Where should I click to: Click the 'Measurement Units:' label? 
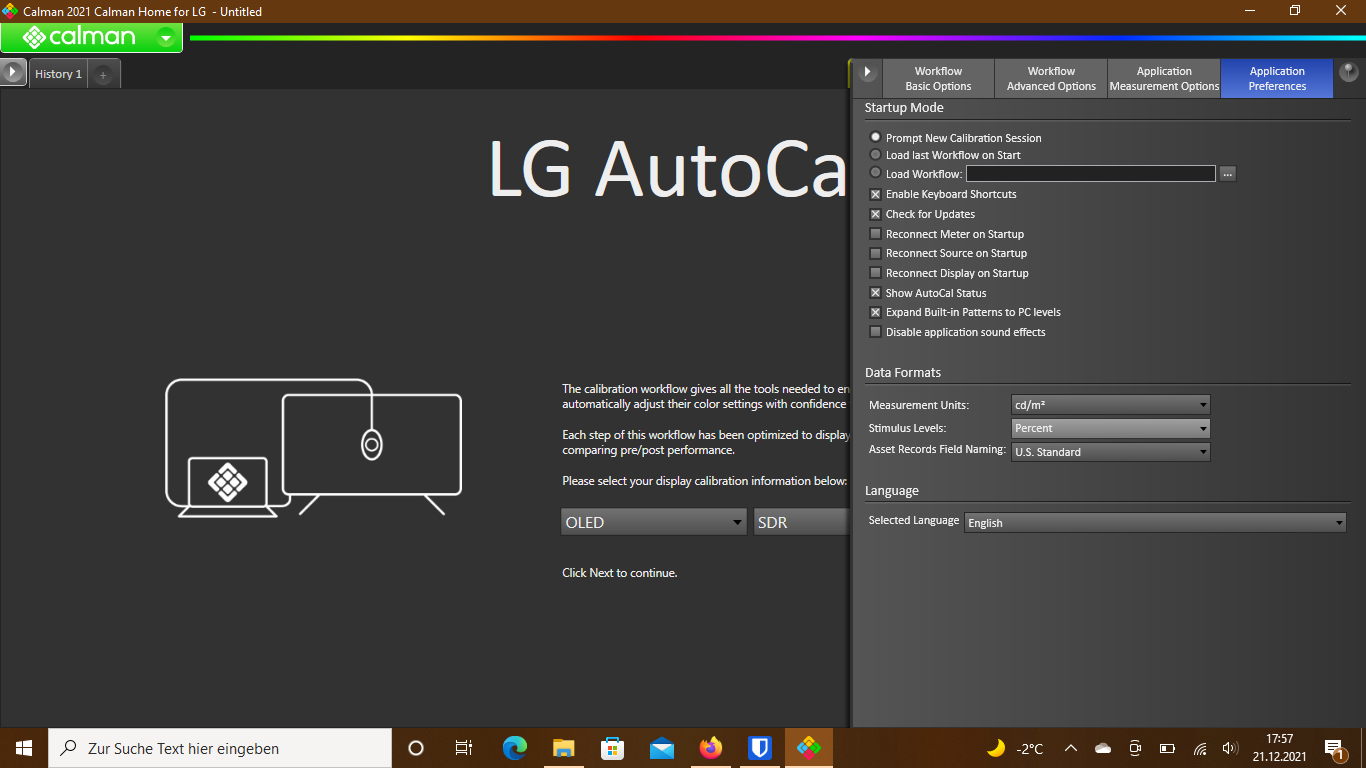[919, 405]
